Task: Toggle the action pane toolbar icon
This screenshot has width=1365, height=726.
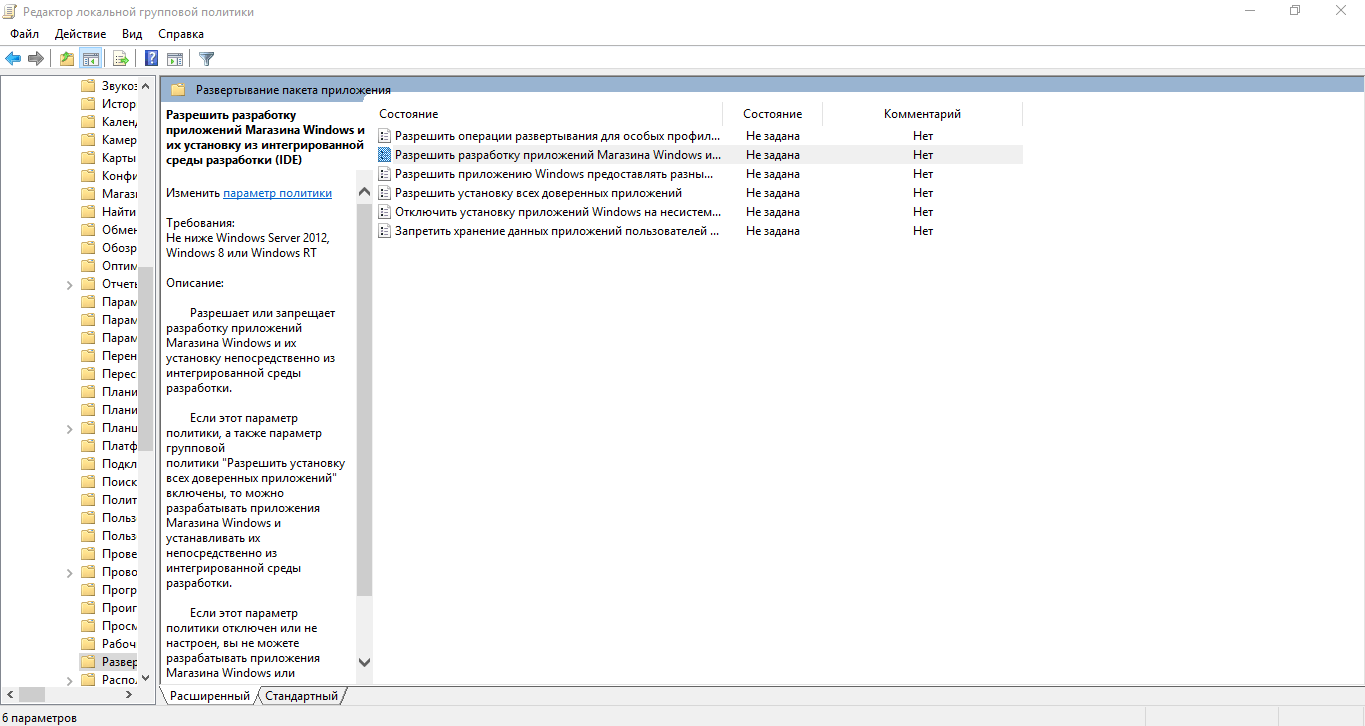Action: point(175,59)
